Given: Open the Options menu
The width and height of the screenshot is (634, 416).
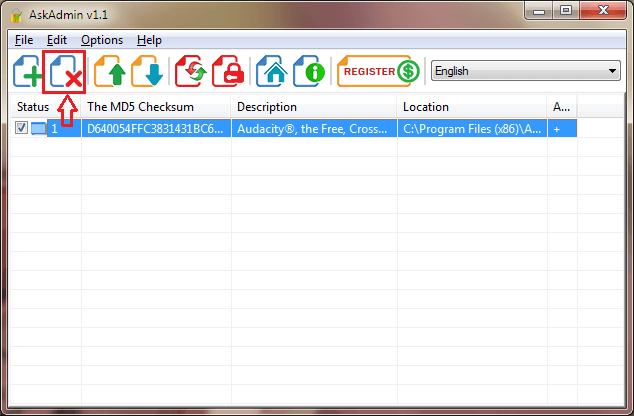Looking at the screenshot, I should [102, 40].
